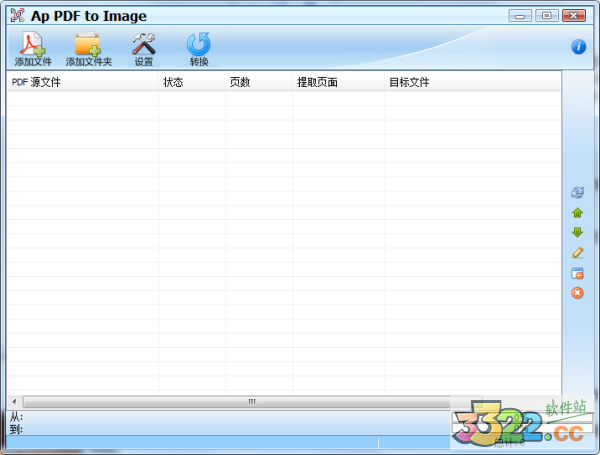600x455 pixels.
Task: Maximize the Ap PDF to Image window
Action: point(546,16)
